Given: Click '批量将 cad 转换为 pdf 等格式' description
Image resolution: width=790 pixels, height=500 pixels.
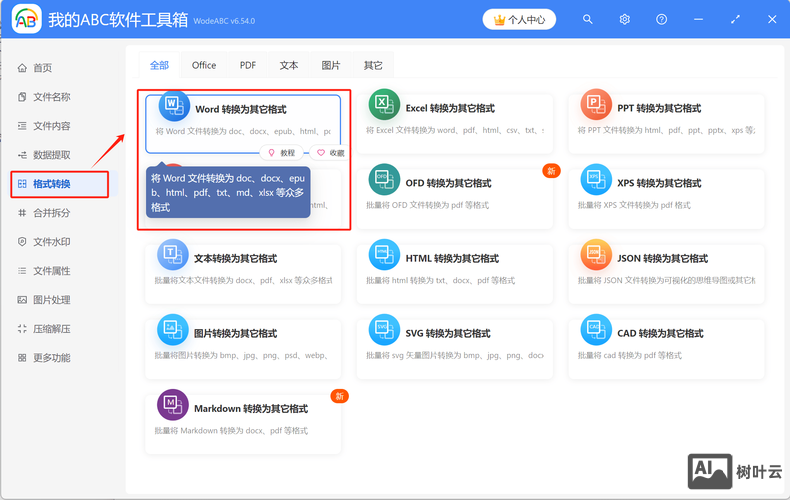Looking at the screenshot, I should point(629,355).
